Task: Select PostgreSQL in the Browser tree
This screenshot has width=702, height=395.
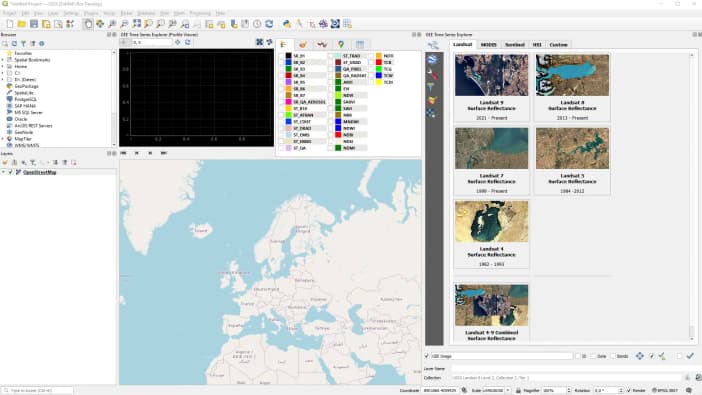Action: click(26, 99)
